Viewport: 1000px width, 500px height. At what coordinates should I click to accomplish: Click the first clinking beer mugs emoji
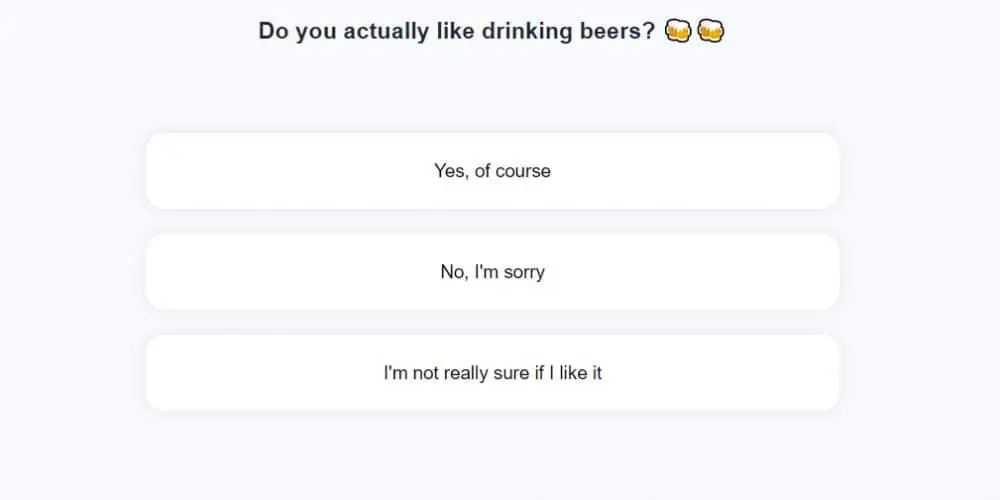678,31
